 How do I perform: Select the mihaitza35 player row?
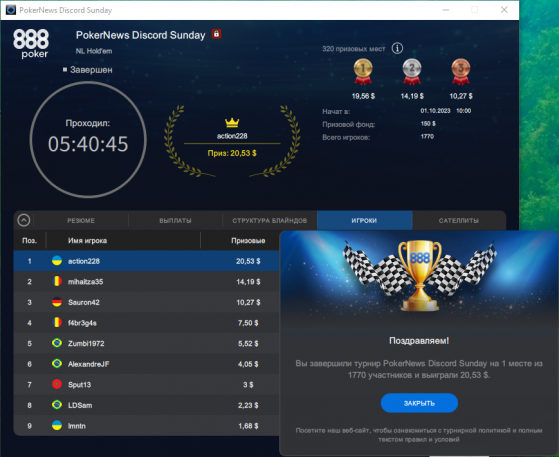[x=146, y=282]
